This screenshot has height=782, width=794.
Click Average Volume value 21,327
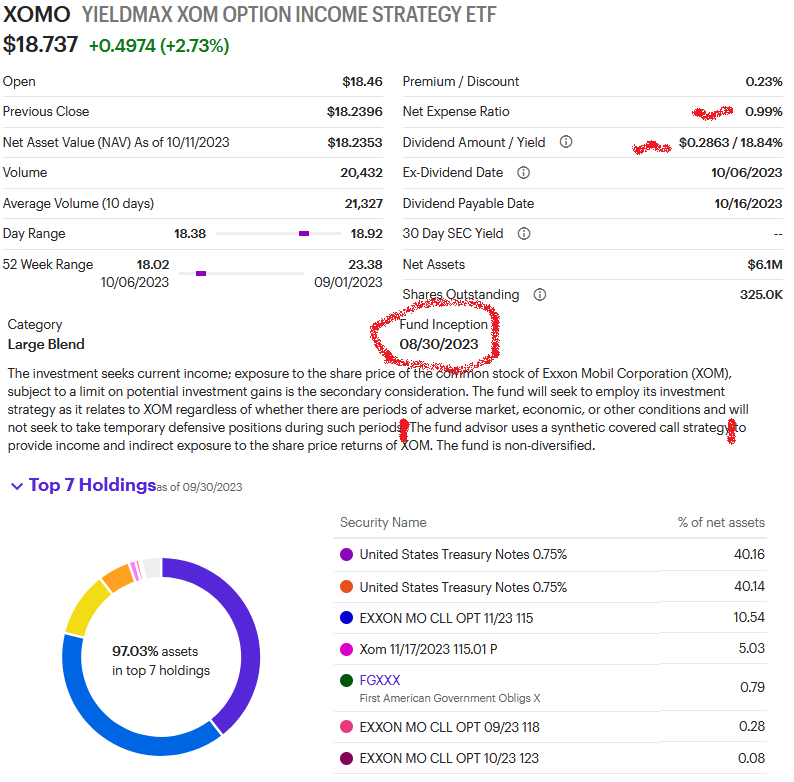click(364, 204)
